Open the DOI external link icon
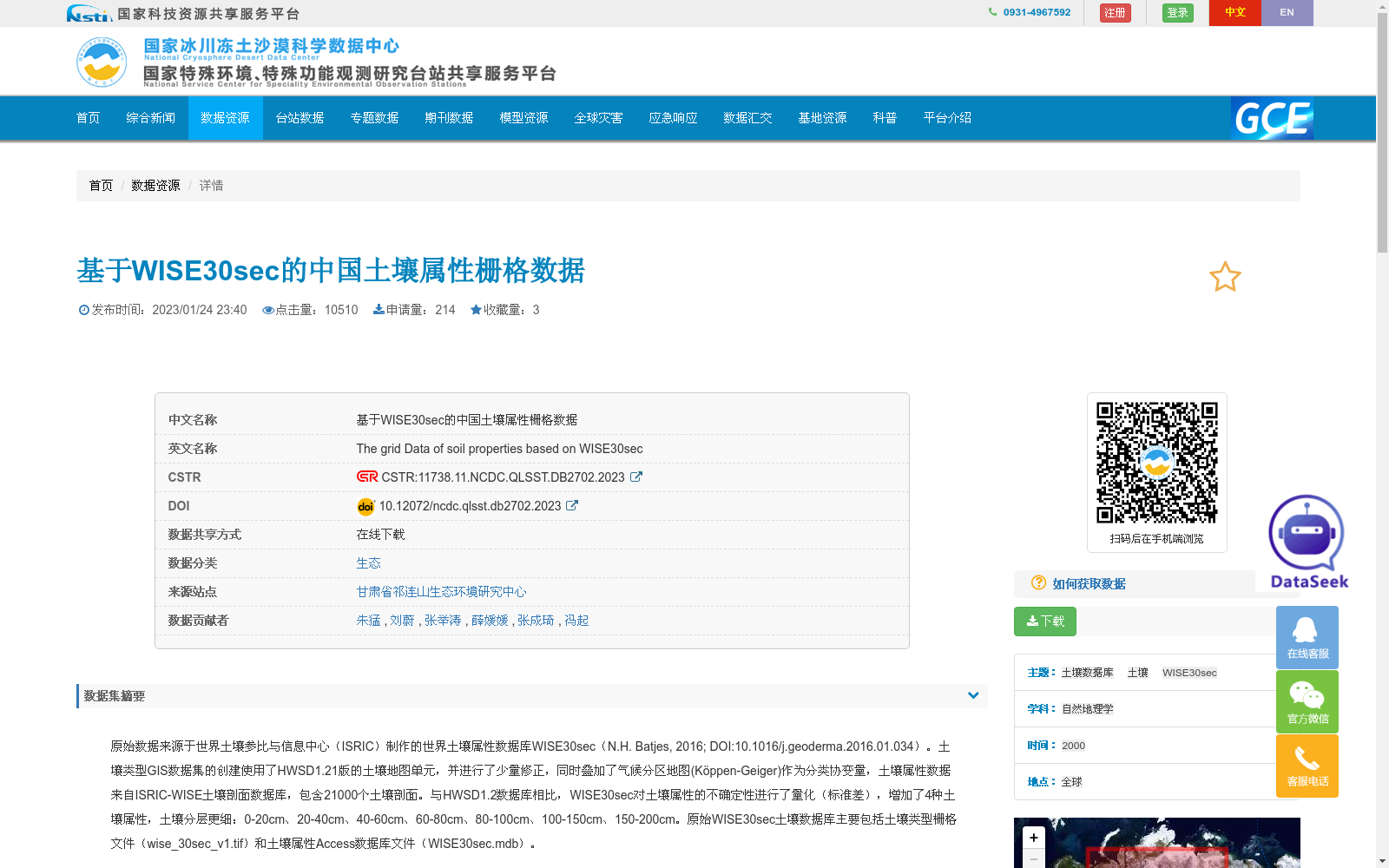 click(572, 505)
